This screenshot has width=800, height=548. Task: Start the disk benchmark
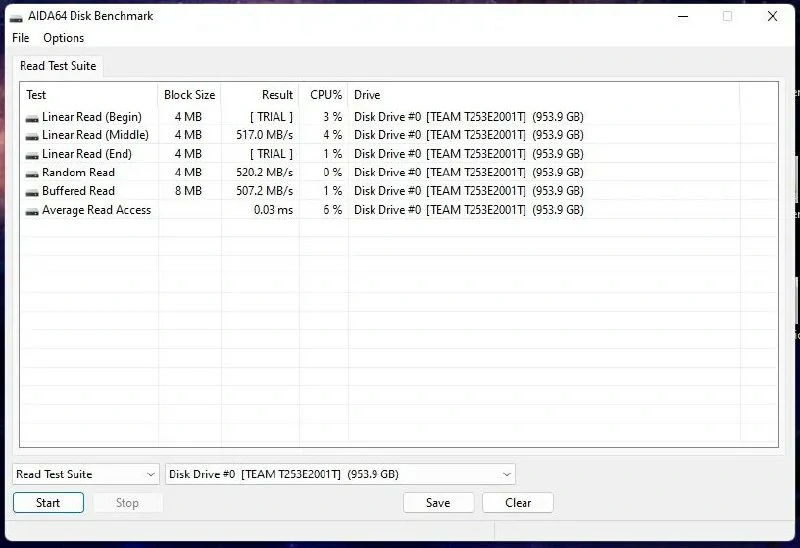point(48,503)
